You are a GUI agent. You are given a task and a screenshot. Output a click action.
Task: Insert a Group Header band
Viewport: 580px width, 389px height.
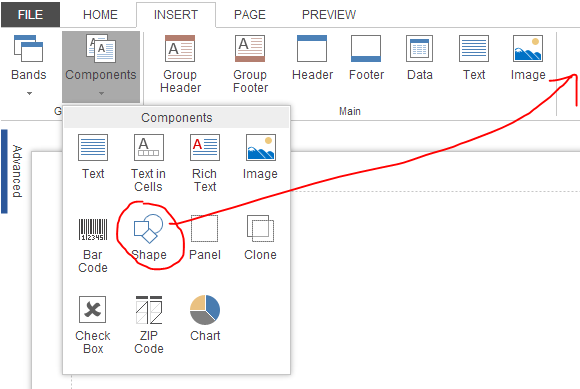pos(180,64)
